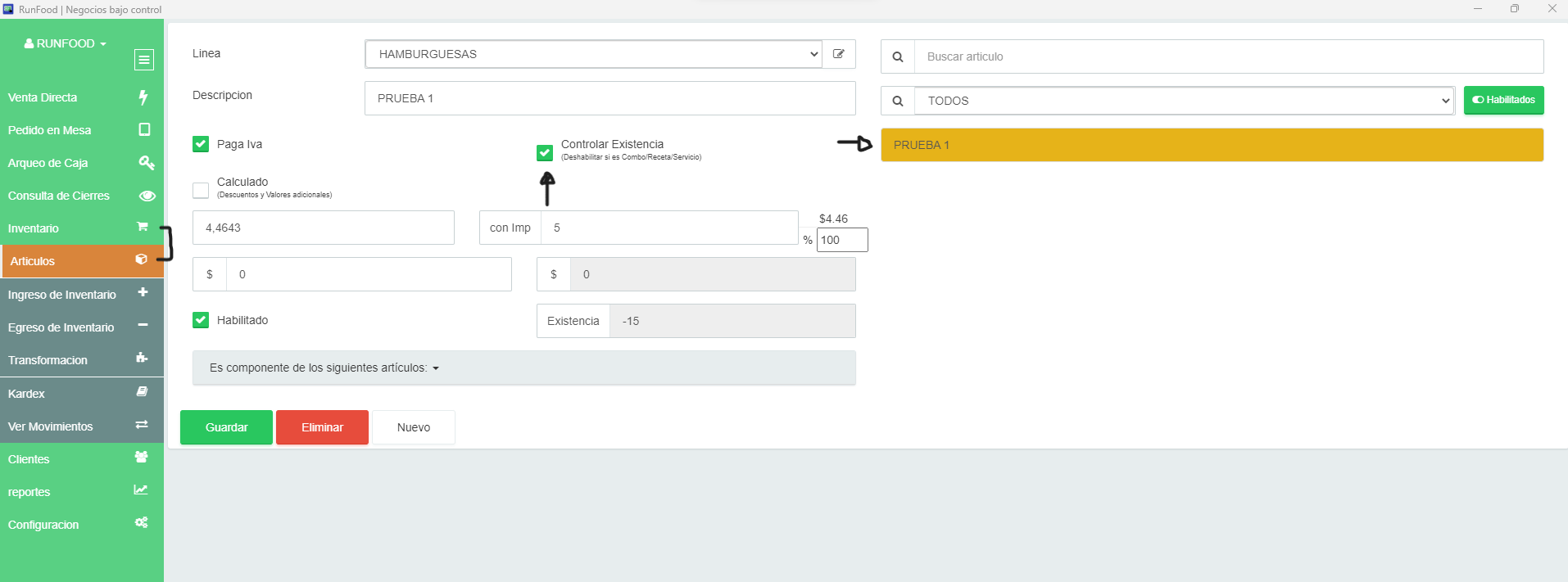Click the hamburger menu icon in sidebar
This screenshot has width=1568, height=582.
[144, 60]
